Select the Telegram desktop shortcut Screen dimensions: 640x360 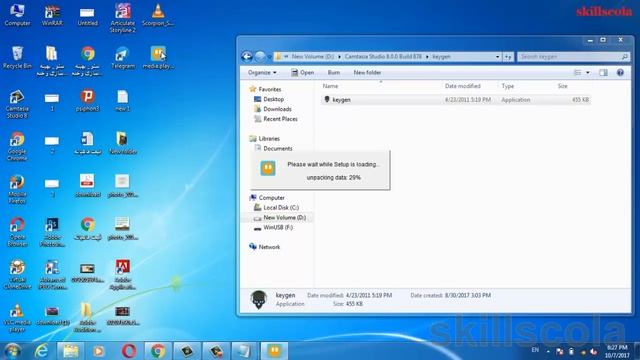122,58
